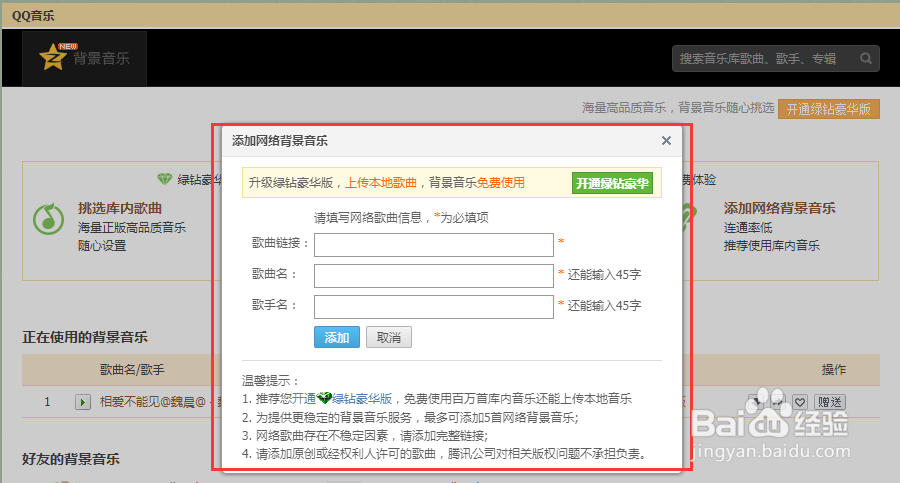This screenshot has height=483, width=900.
Task: Close the 添加网络背景音乐 dialog
Action: click(666, 141)
